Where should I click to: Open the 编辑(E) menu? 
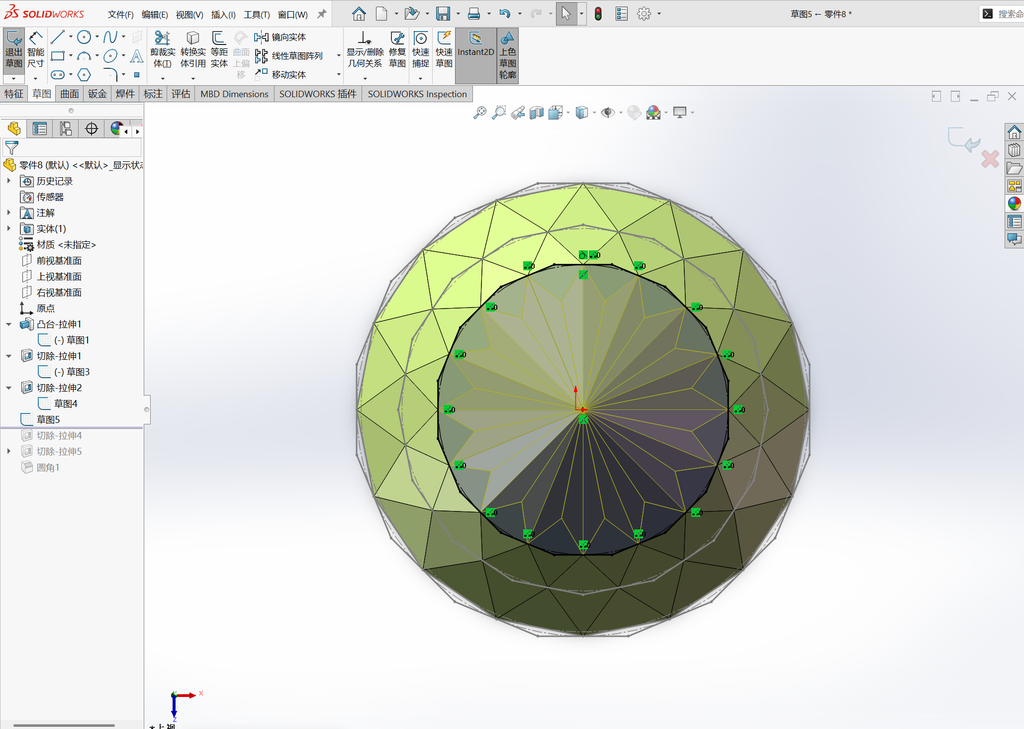pyautogui.click(x=155, y=14)
